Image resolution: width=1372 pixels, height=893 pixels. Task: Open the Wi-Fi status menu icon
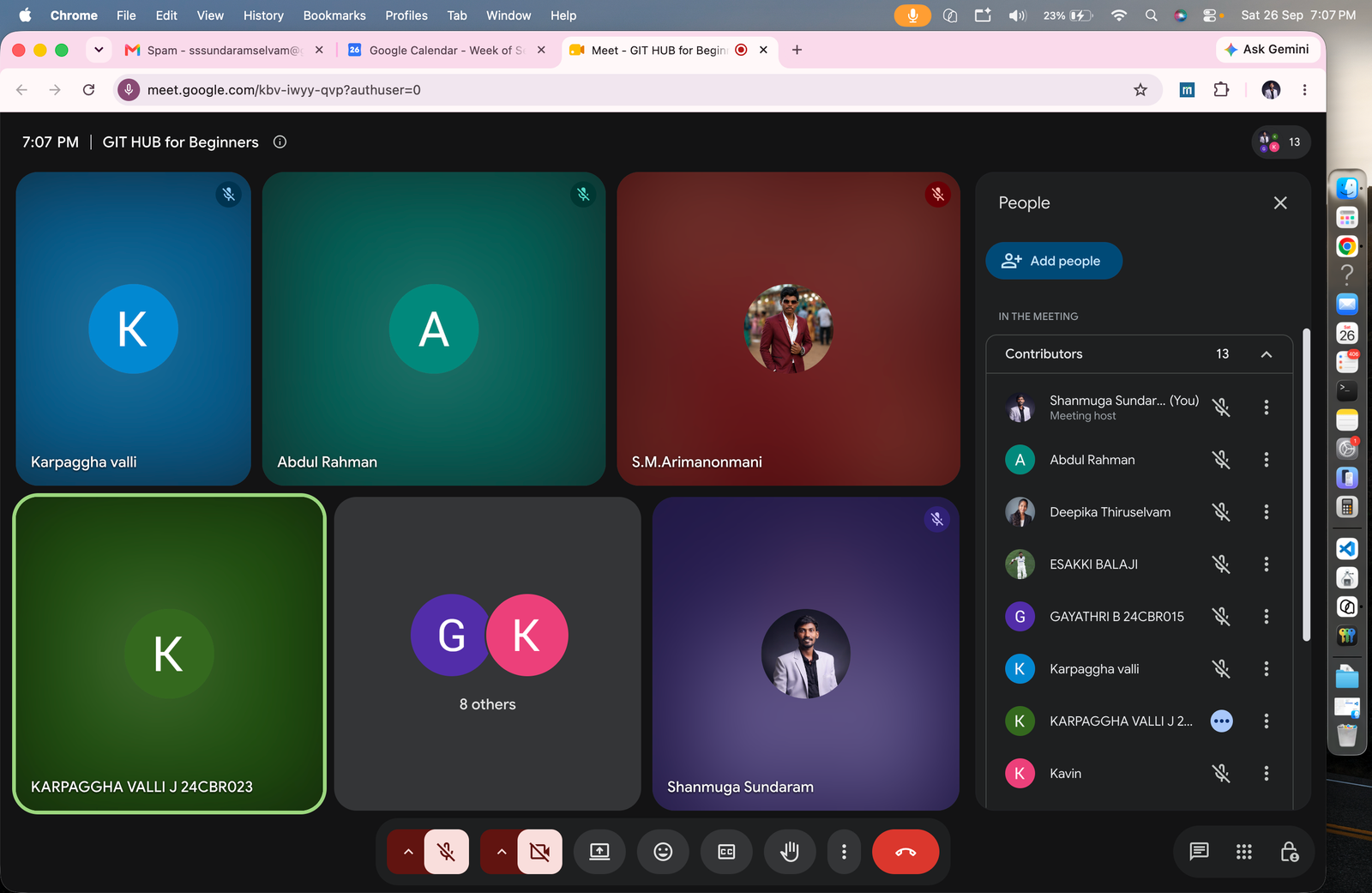1118,15
